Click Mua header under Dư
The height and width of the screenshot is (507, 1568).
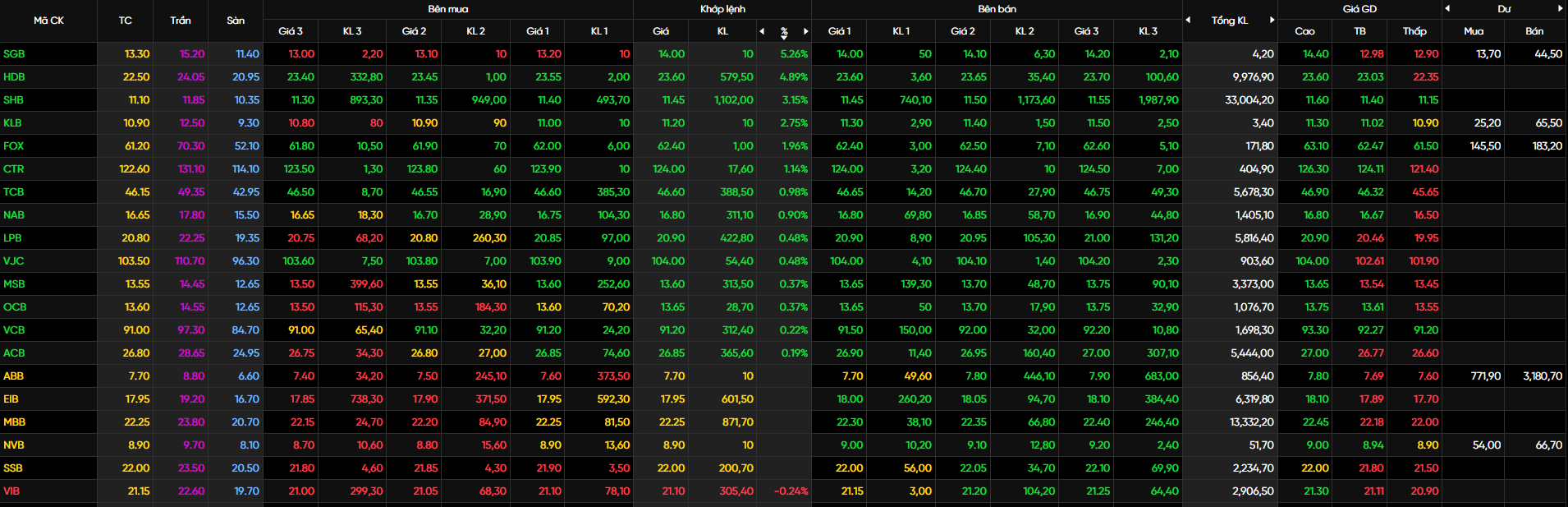tap(1474, 31)
